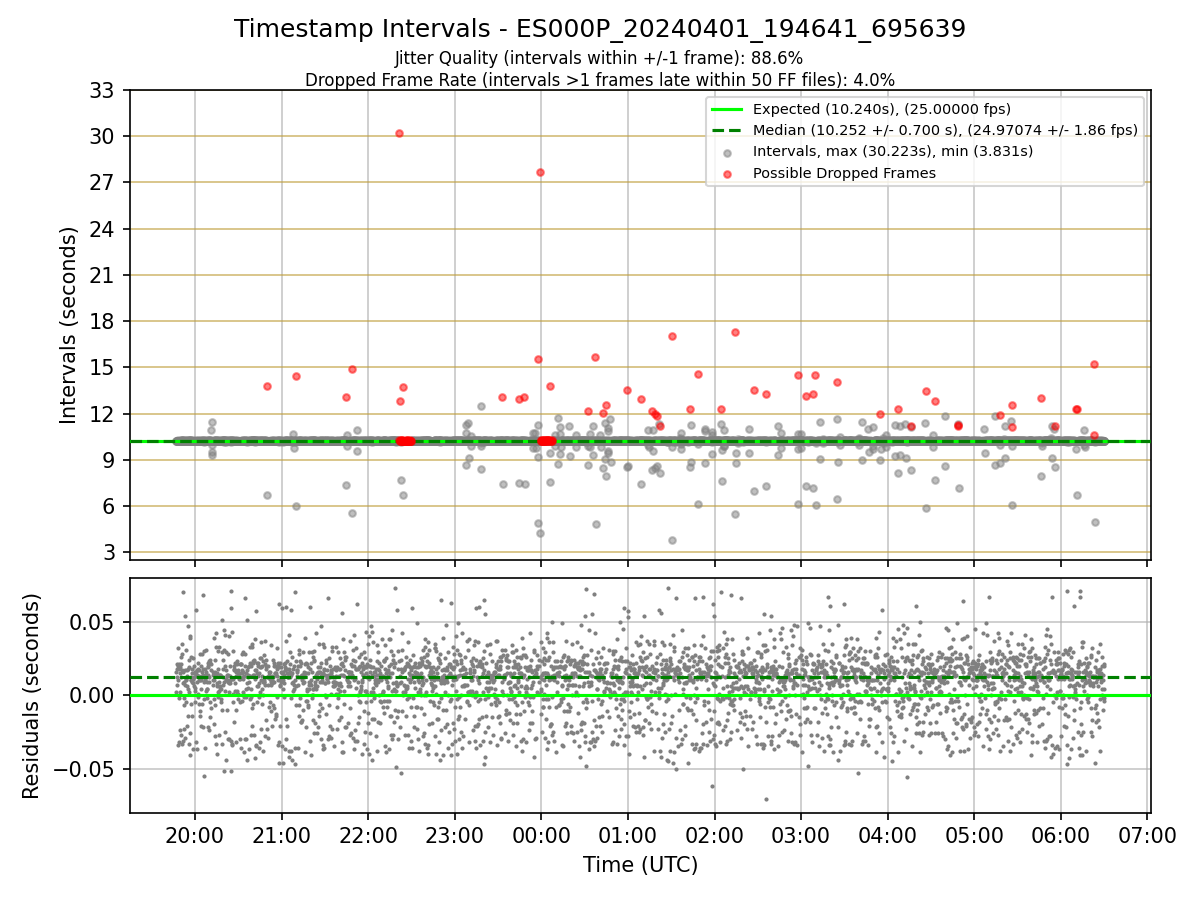Image resolution: width=1200 pixels, height=900 pixels.
Task: Click the 'Residuals (seconds)' y-axis label
Action: point(32,696)
